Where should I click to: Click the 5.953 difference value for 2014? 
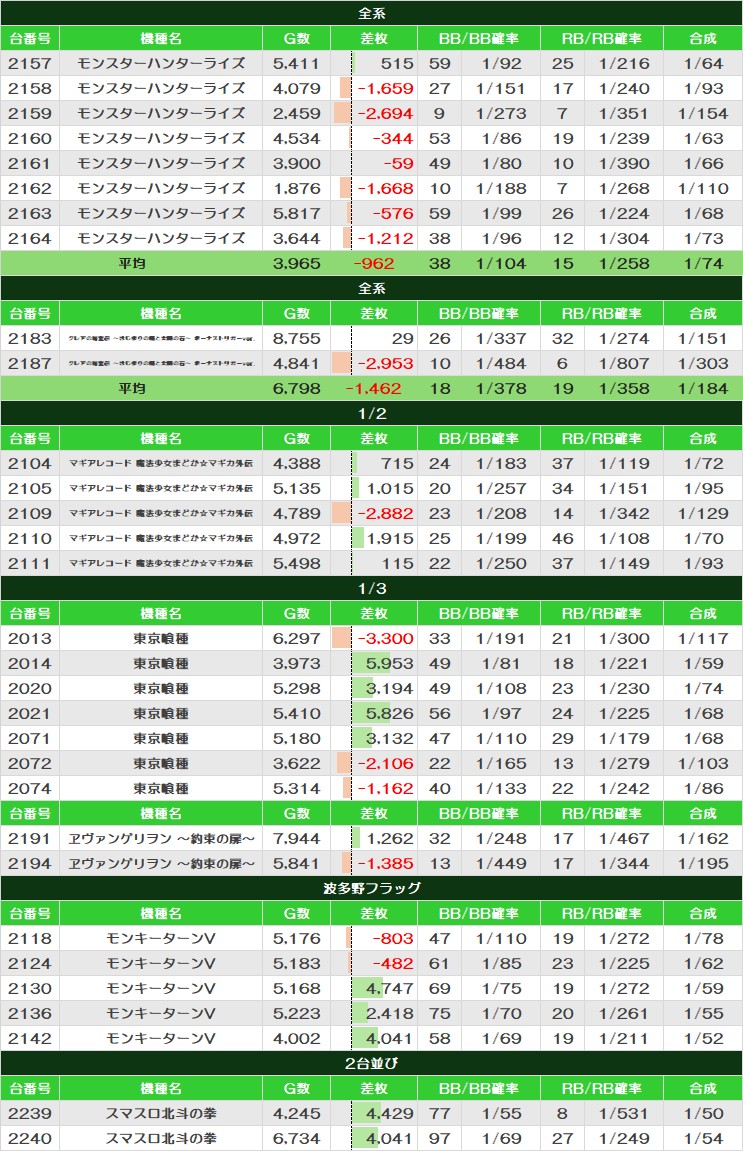point(390,663)
